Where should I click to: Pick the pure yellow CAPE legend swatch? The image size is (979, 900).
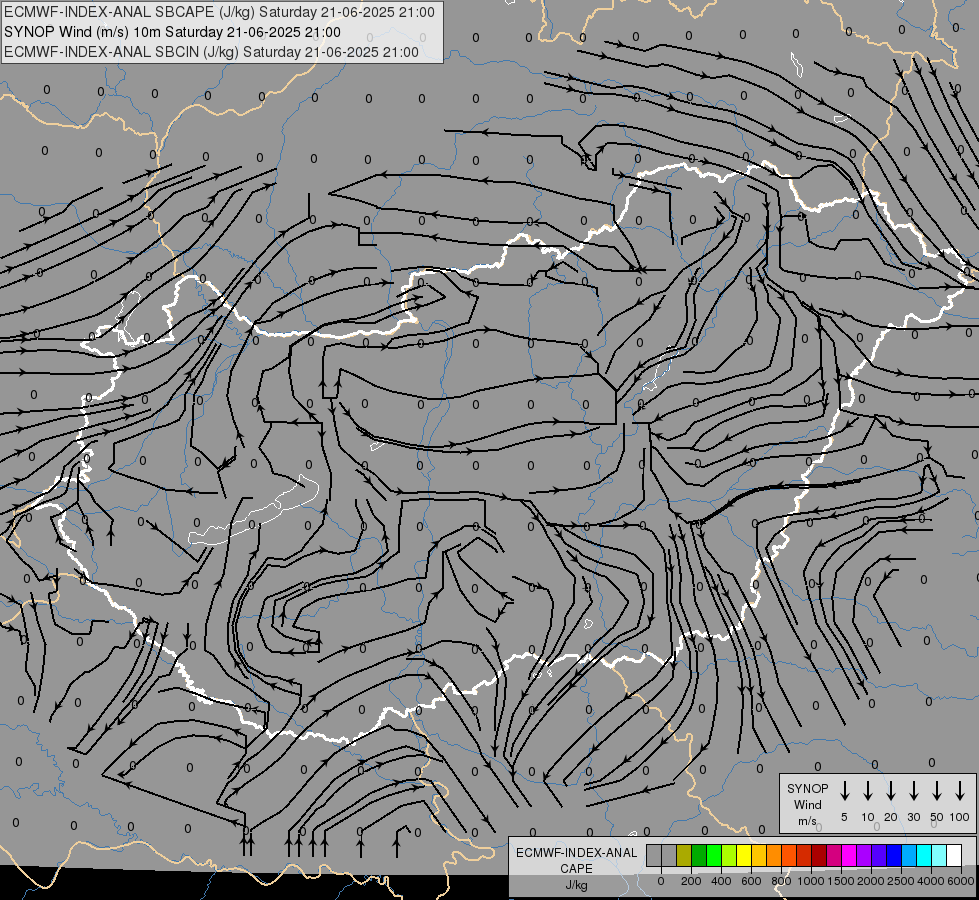(x=744, y=855)
